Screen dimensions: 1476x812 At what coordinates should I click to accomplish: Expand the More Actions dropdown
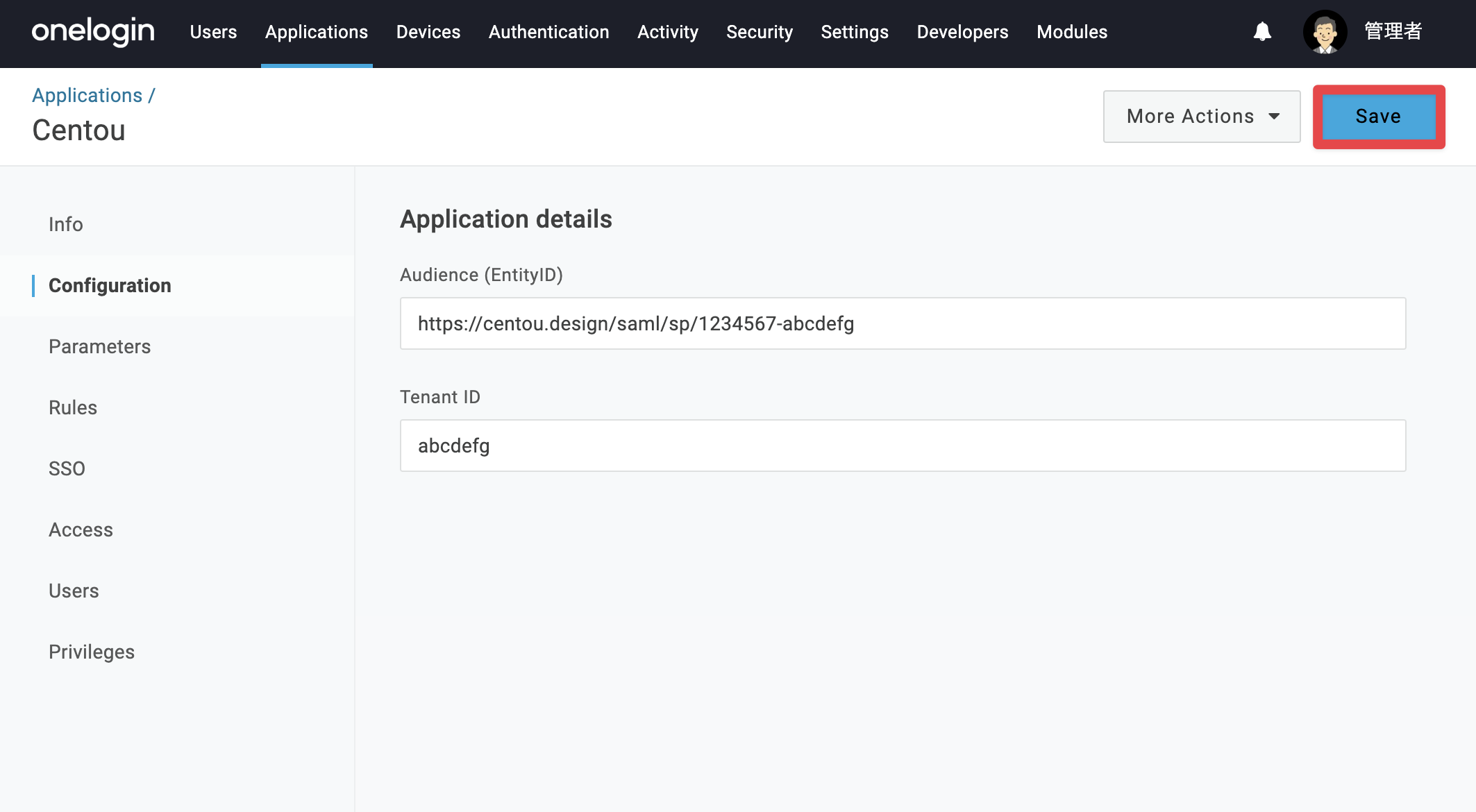[x=1202, y=117]
